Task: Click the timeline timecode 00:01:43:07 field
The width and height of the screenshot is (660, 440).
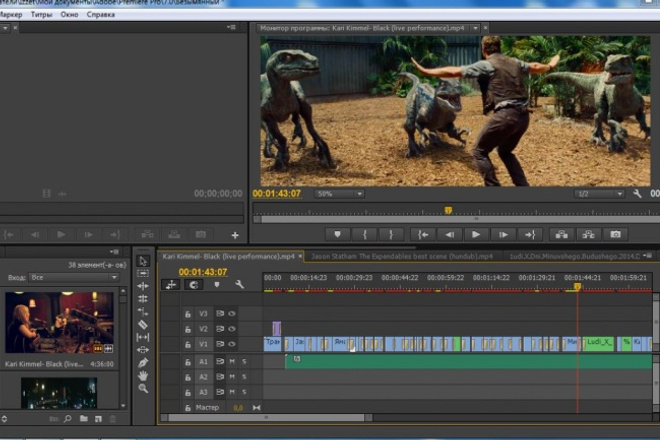Action: point(203,272)
